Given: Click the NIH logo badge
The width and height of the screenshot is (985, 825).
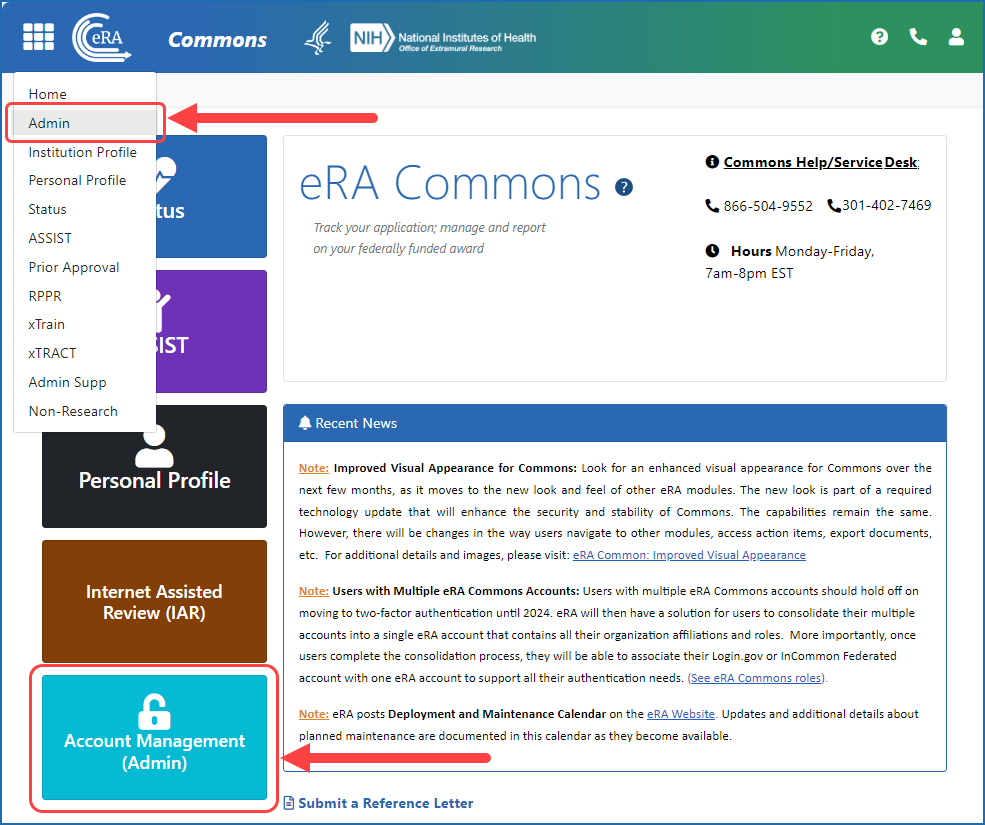Looking at the screenshot, I should point(372,38).
